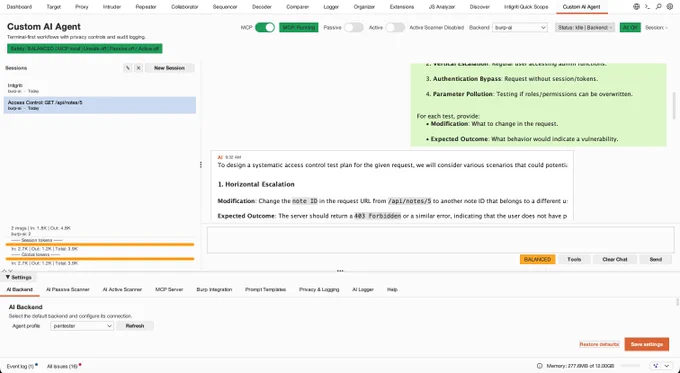Select the AI Backend settings tab
The height and width of the screenshot is (373, 680).
pos(20,289)
